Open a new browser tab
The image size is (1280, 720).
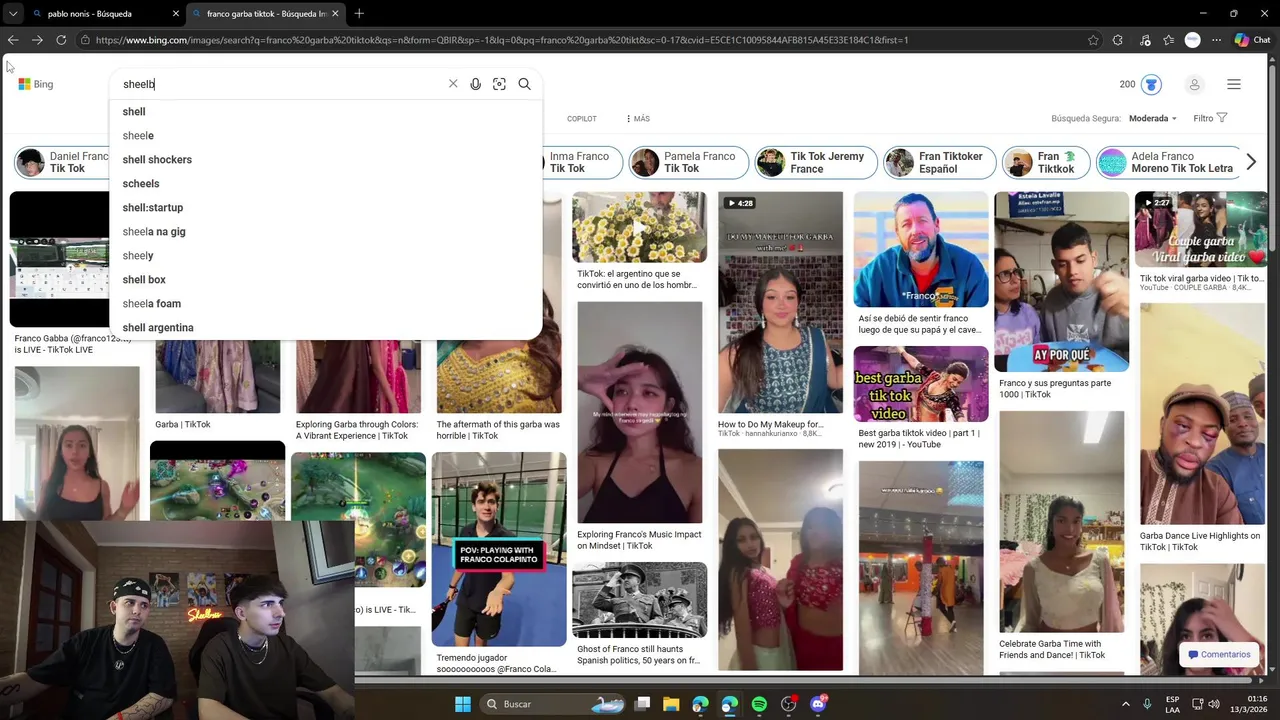[x=359, y=14]
